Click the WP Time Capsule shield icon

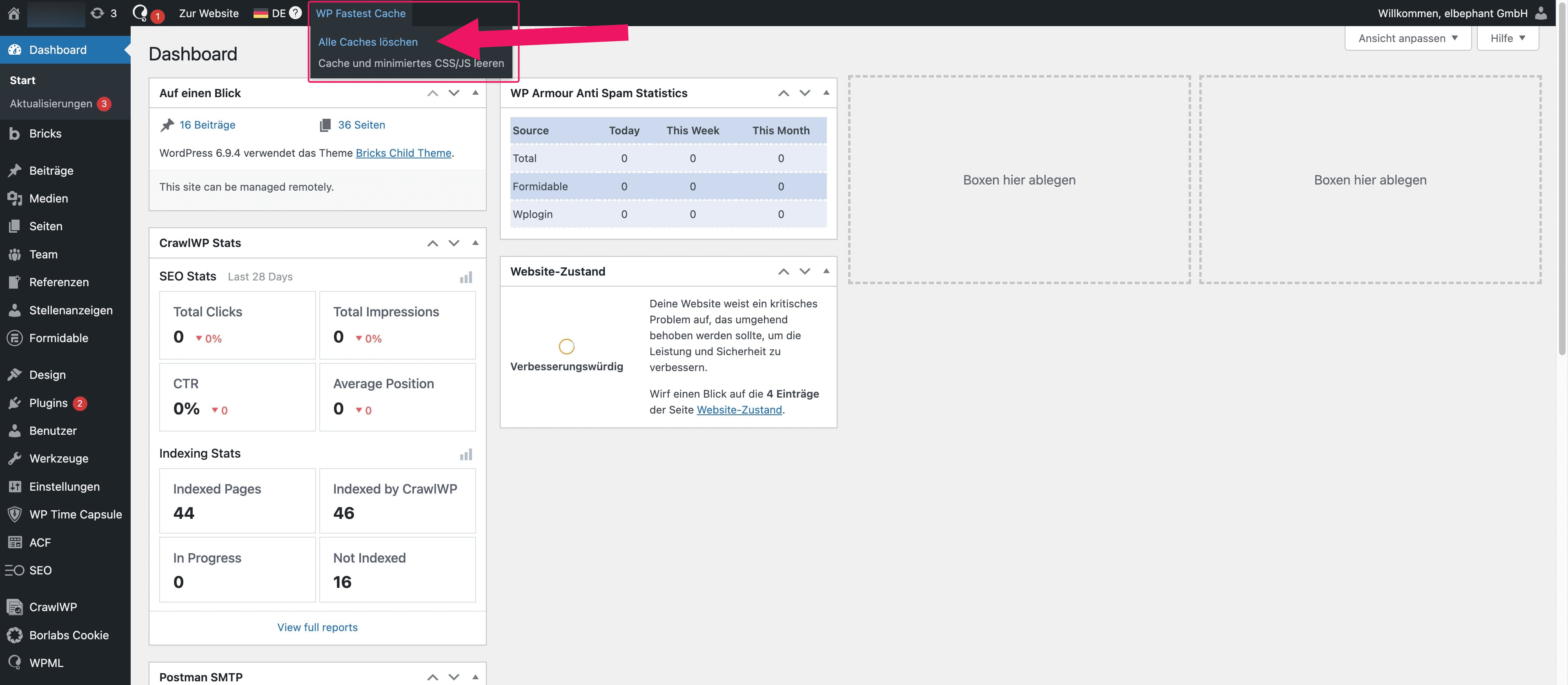pos(15,514)
